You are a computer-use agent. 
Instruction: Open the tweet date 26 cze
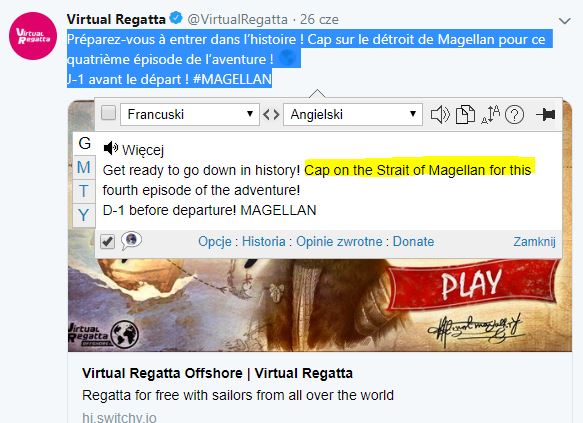pos(319,19)
